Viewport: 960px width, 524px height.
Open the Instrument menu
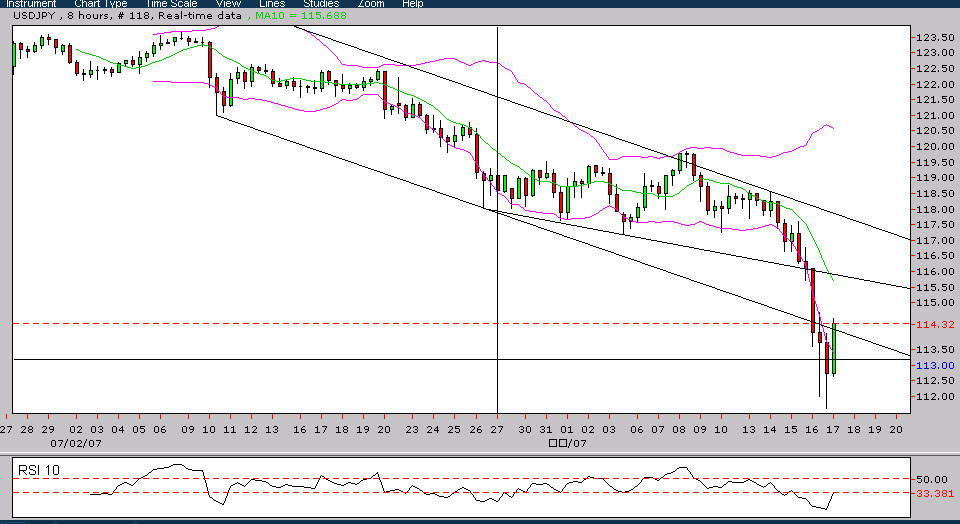pyautogui.click(x=31, y=4)
